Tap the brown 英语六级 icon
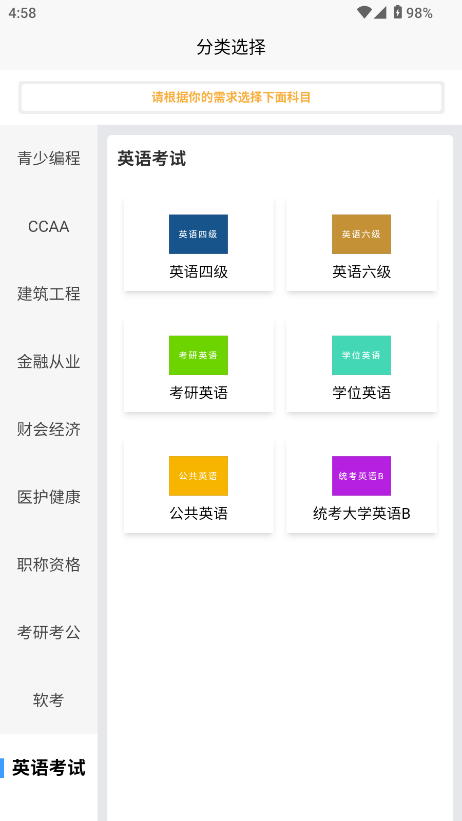 [361, 234]
